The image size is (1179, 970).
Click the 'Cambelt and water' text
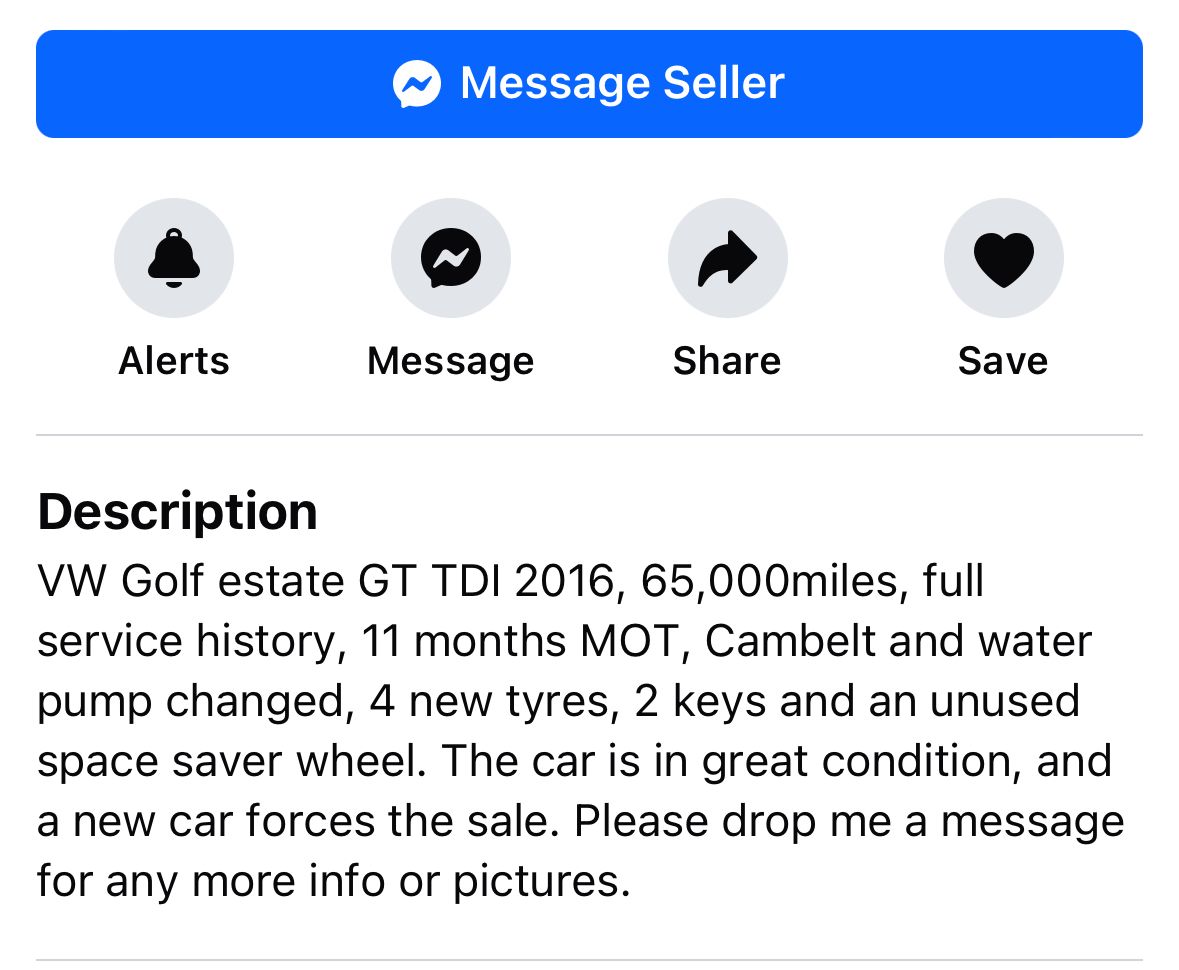click(x=898, y=641)
